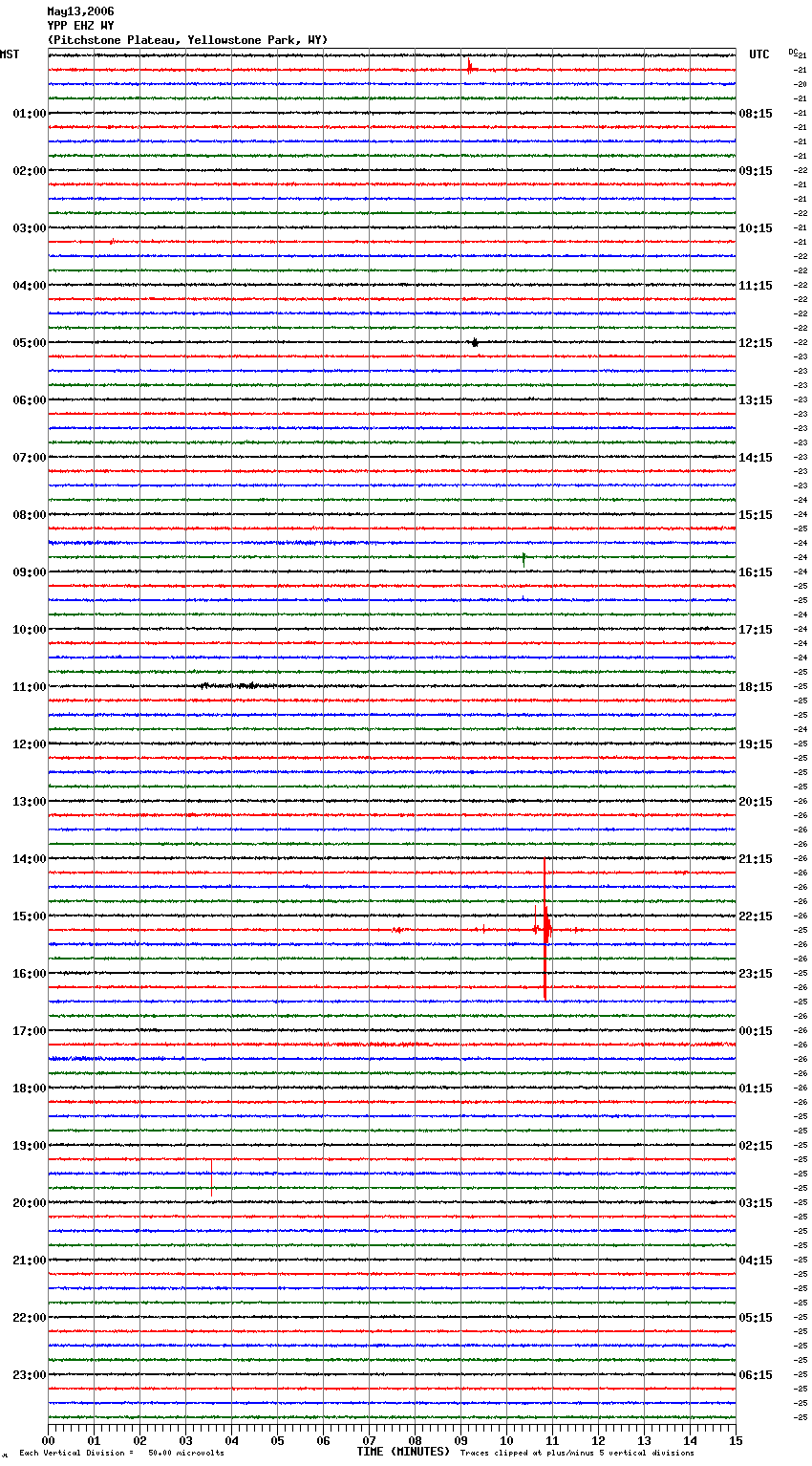
Task: Click the date text "May13,2006"
Action: (80, 11)
